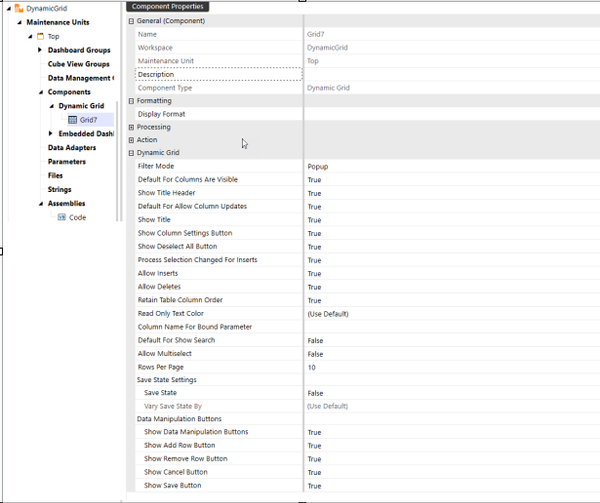600x503 pixels.
Task: Expand the Action section
Action: coord(132,140)
